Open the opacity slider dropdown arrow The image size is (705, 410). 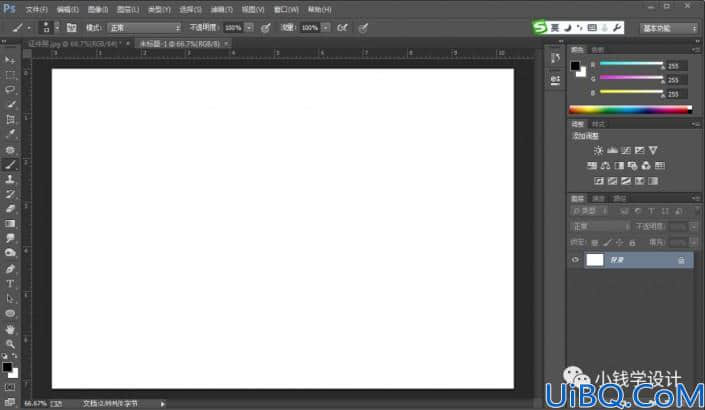[249, 28]
